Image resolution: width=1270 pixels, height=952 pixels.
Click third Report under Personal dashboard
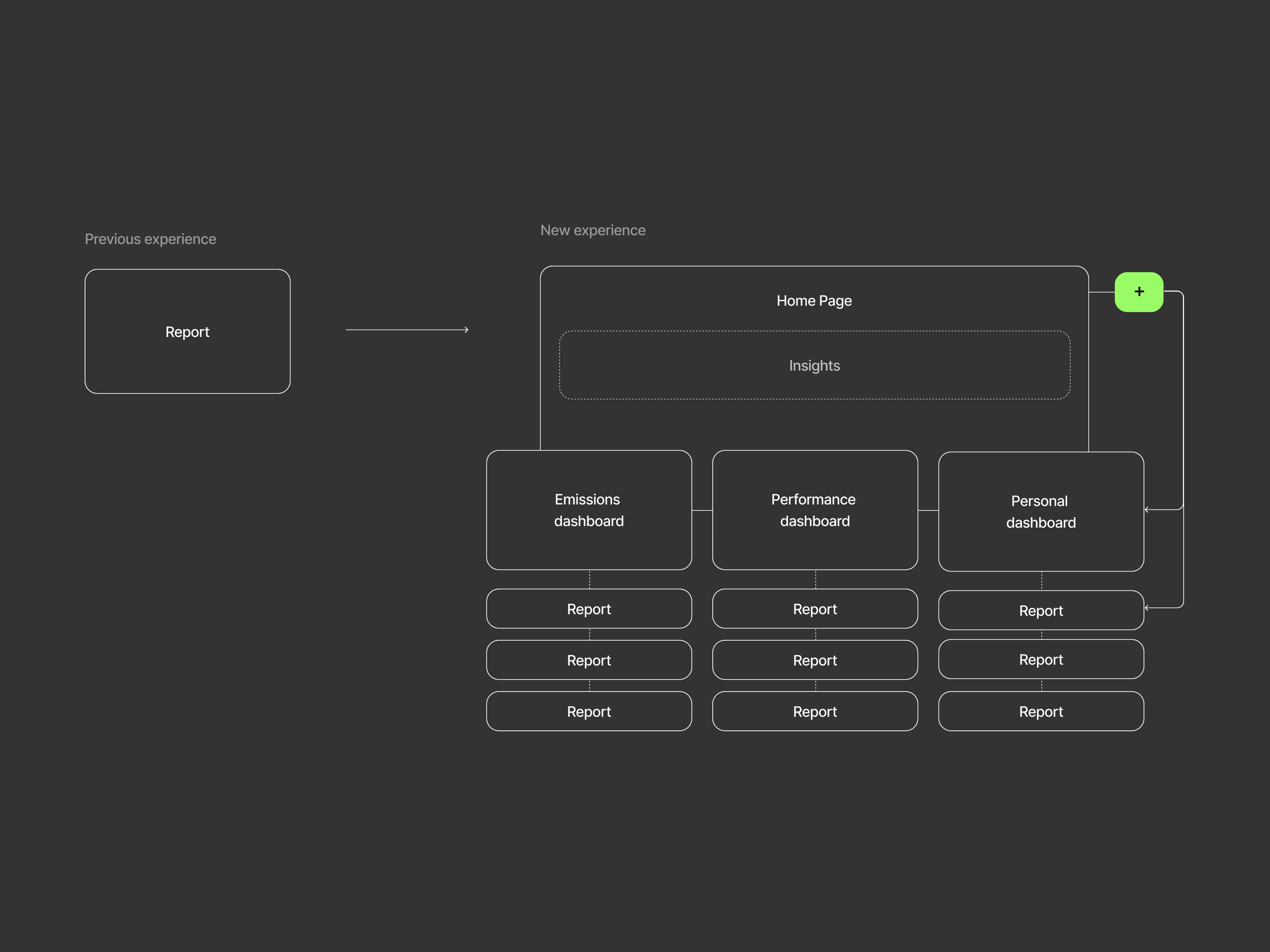[x=1040, y=712]
